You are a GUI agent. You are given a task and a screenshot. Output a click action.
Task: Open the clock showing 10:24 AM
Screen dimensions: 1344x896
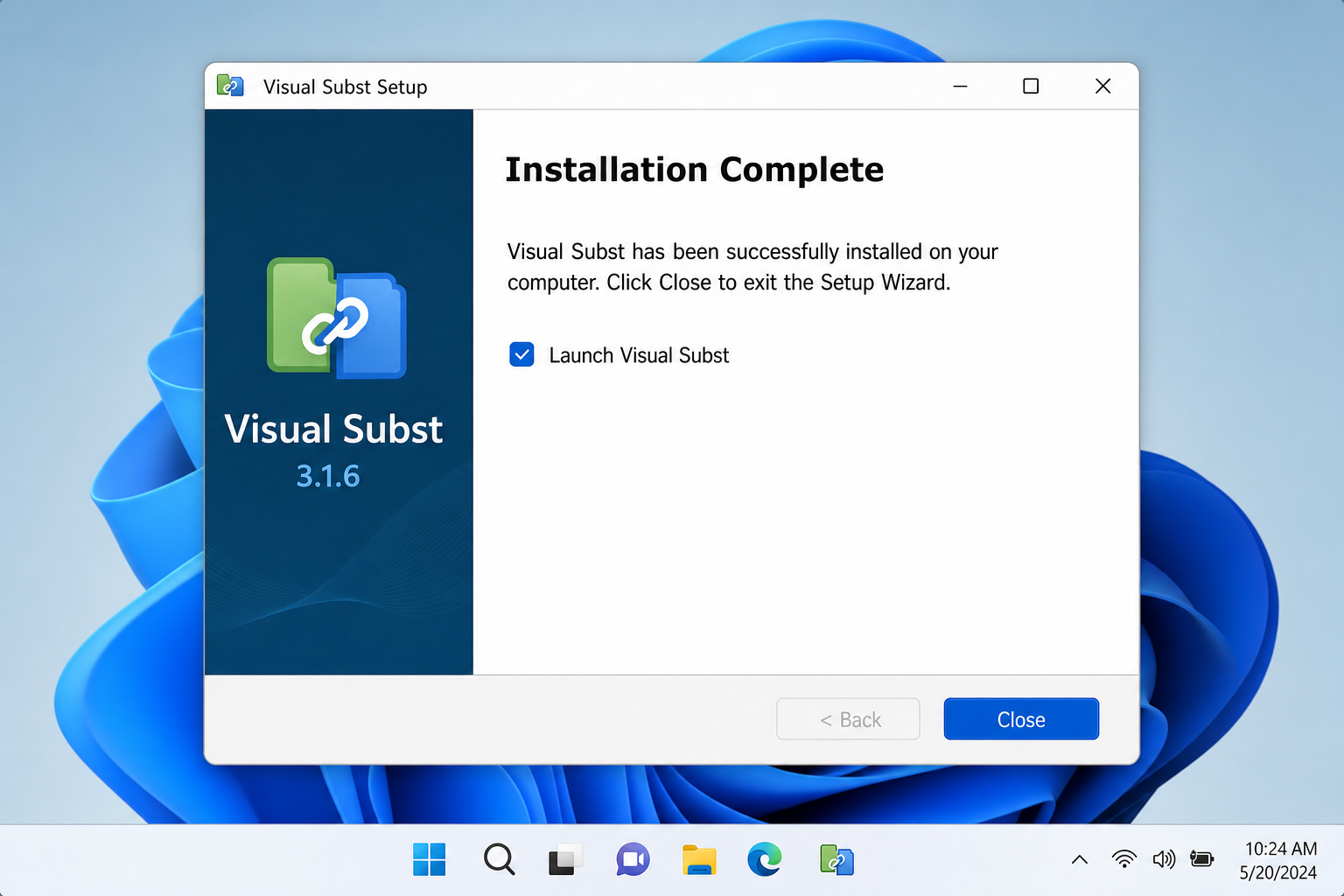[x=1281, y=849]
